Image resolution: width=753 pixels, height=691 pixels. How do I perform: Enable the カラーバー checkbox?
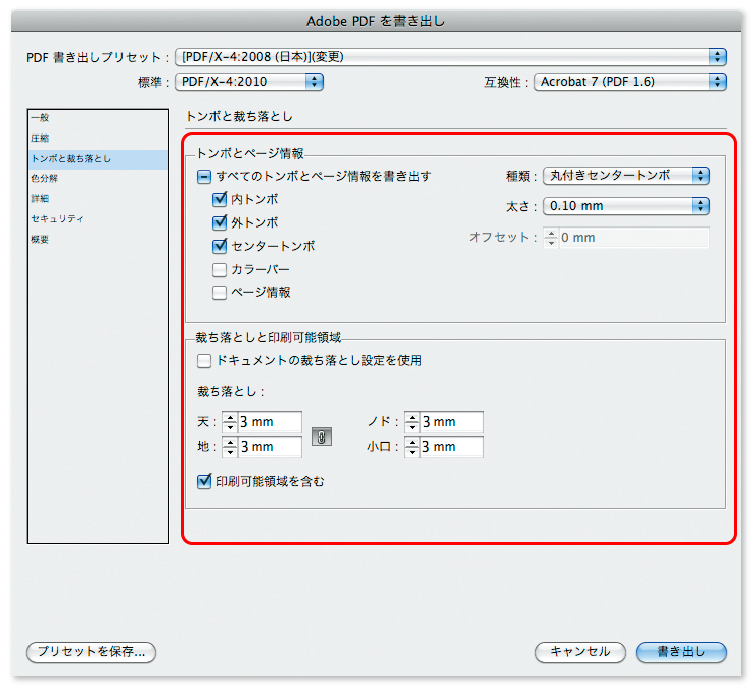pos(219,269)
